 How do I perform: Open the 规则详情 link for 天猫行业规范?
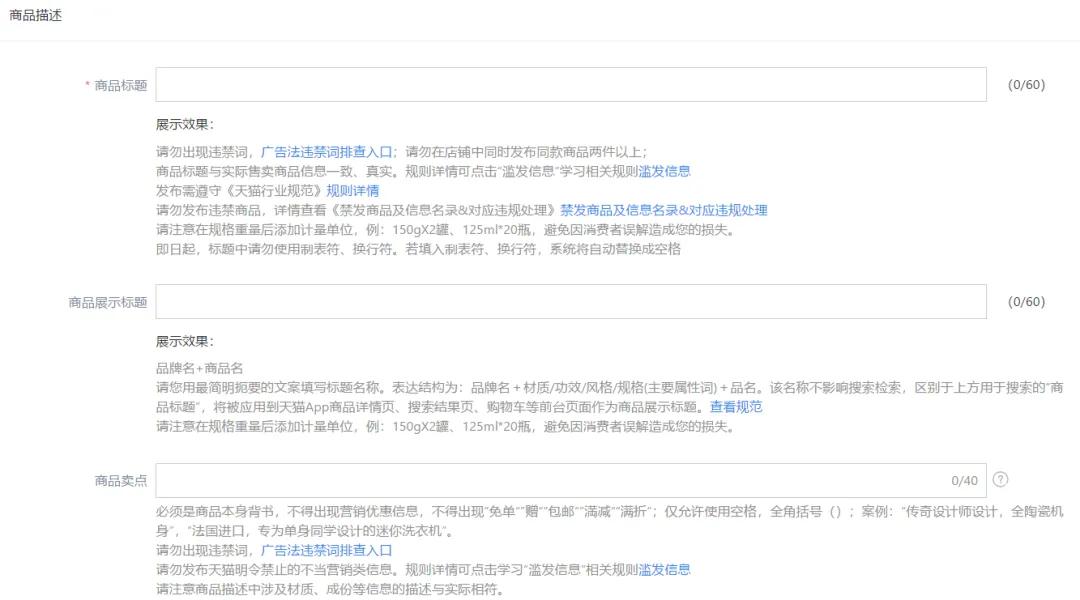352,190
